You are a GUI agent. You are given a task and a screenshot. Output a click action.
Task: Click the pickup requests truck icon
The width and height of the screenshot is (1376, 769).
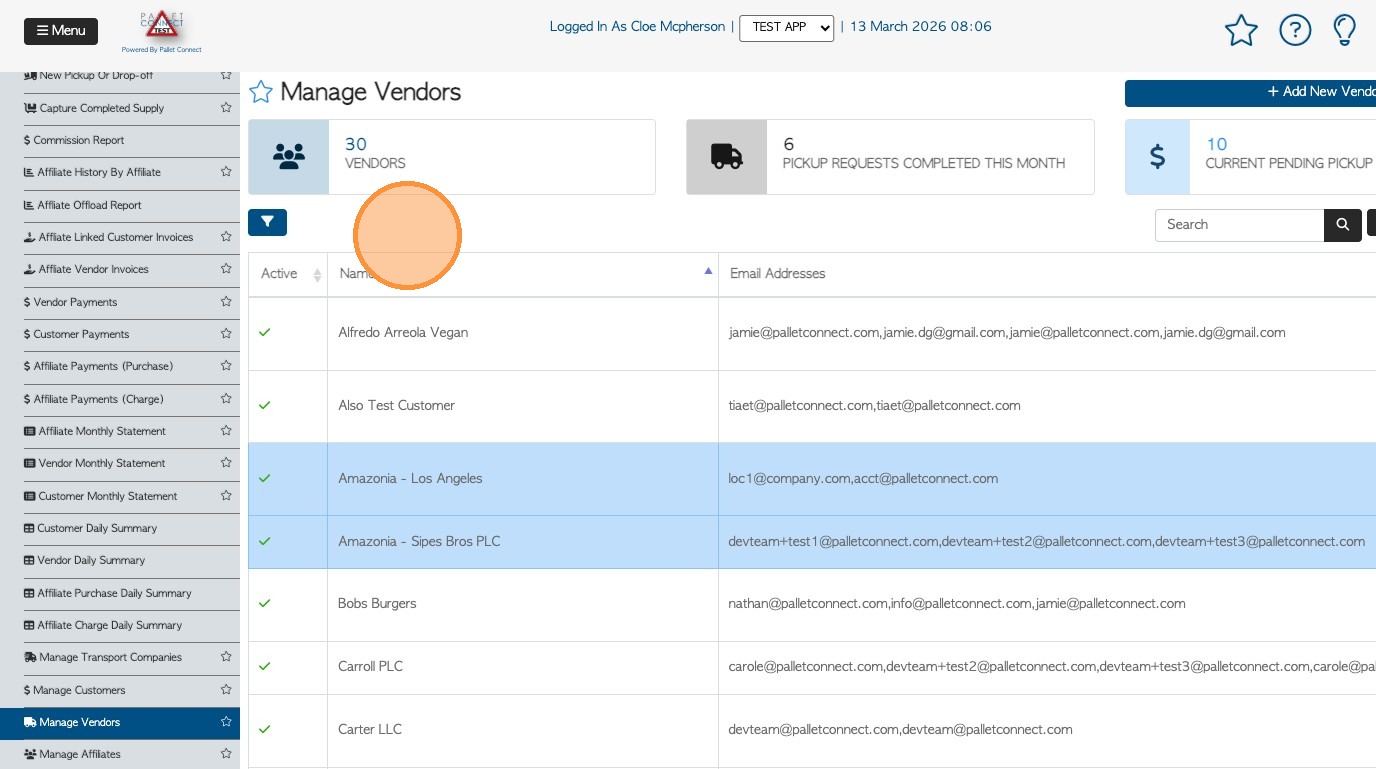727,157
